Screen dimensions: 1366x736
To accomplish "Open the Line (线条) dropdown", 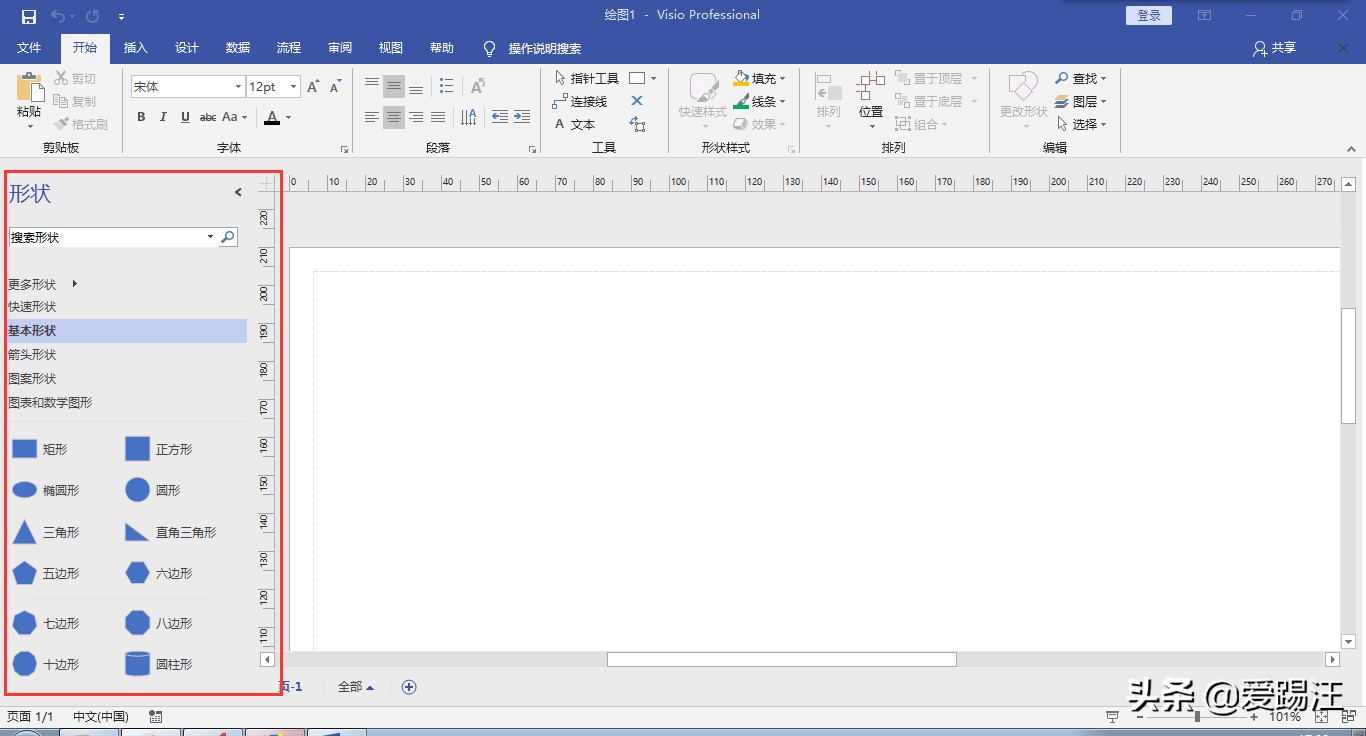I will pos(760,101).
